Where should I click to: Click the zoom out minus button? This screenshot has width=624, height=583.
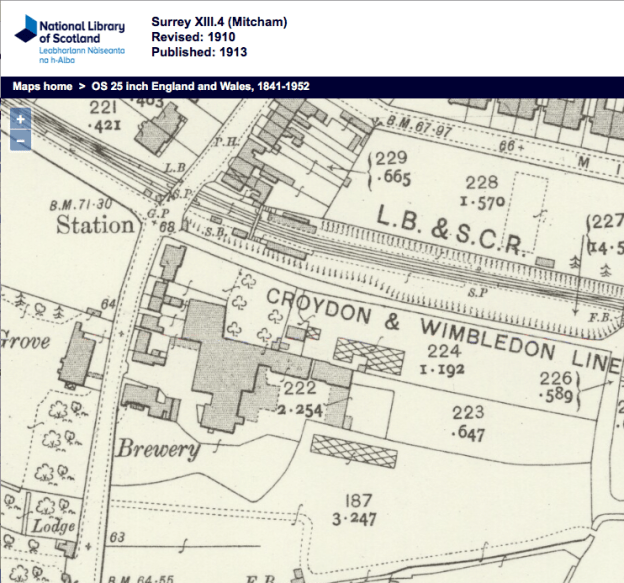pos(21,140)
